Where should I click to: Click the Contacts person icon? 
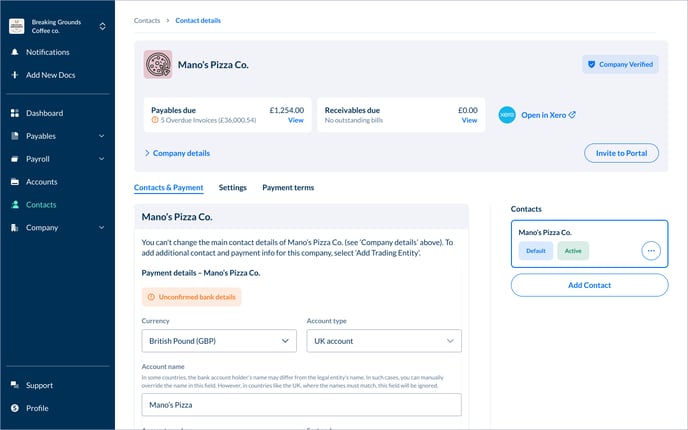tap(14, 204)
